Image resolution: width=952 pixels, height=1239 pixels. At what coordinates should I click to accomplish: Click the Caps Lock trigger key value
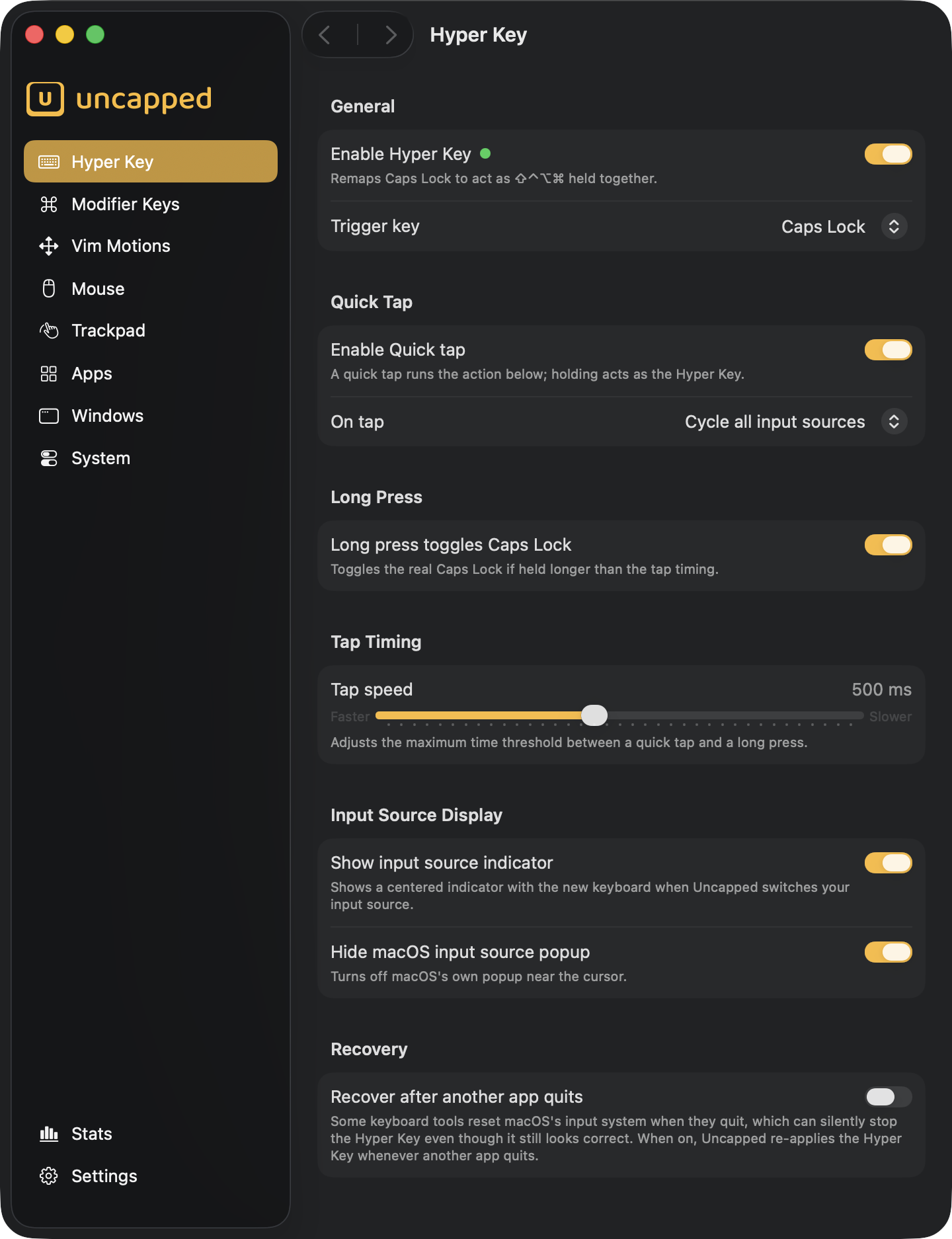[823, 227]
